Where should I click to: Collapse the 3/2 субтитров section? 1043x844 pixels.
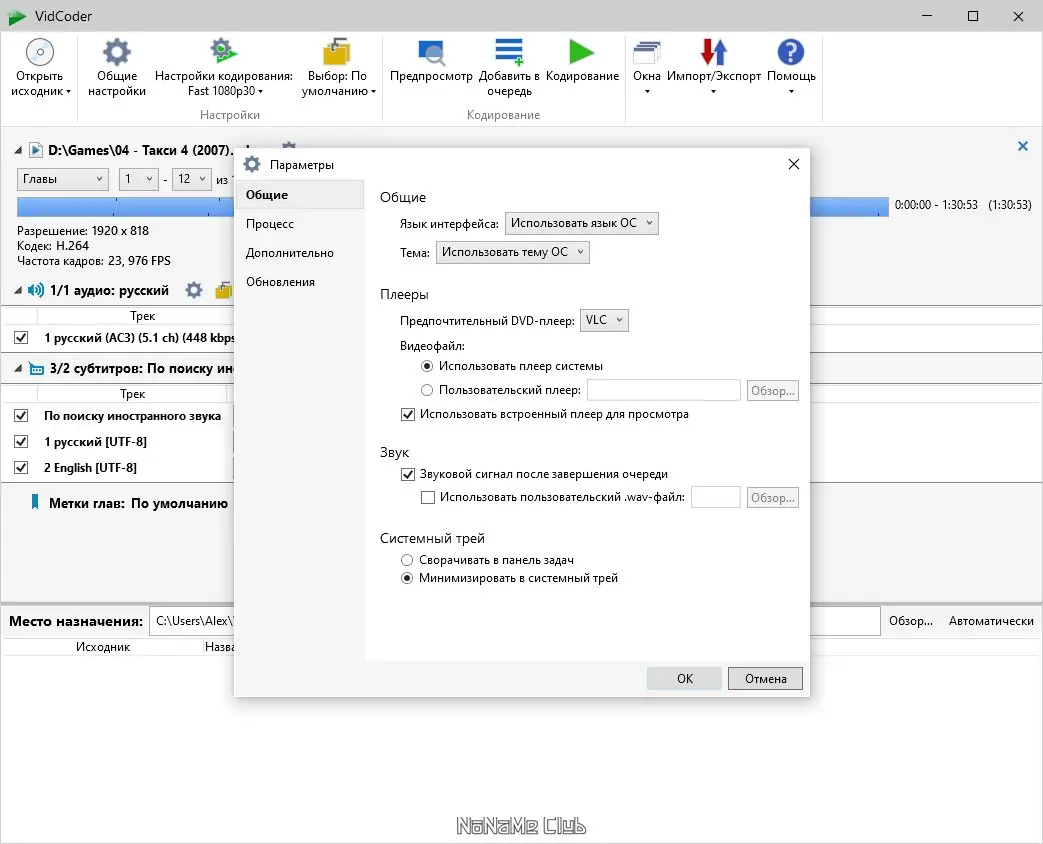[18, 368]
